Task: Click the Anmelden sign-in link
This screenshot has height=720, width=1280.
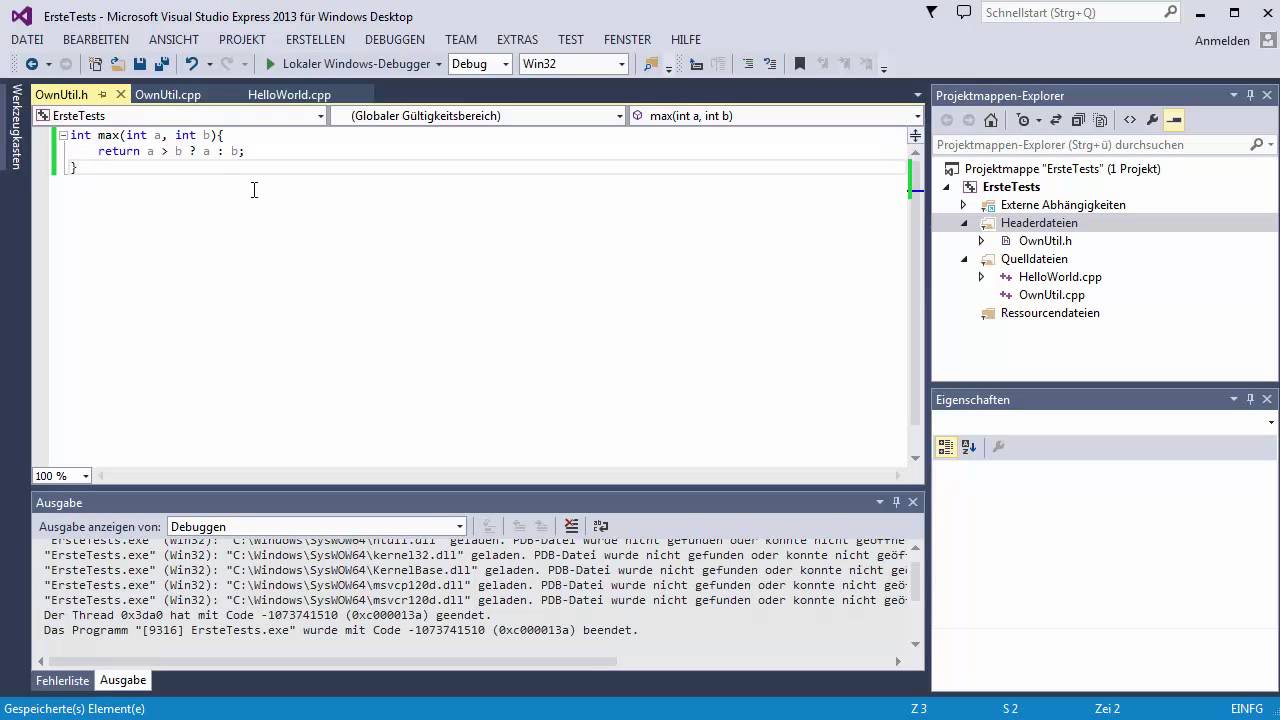Action: point(1222,41)
